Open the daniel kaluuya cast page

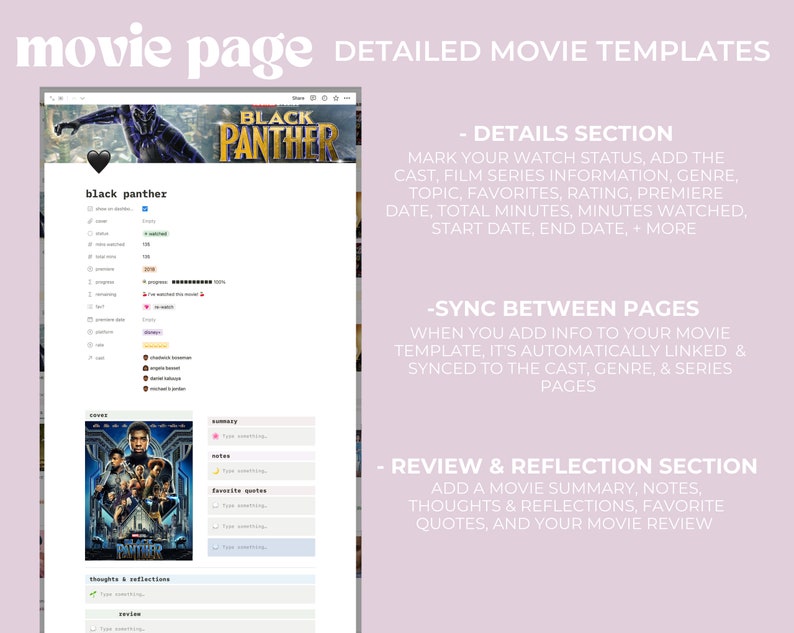(162, 378)
